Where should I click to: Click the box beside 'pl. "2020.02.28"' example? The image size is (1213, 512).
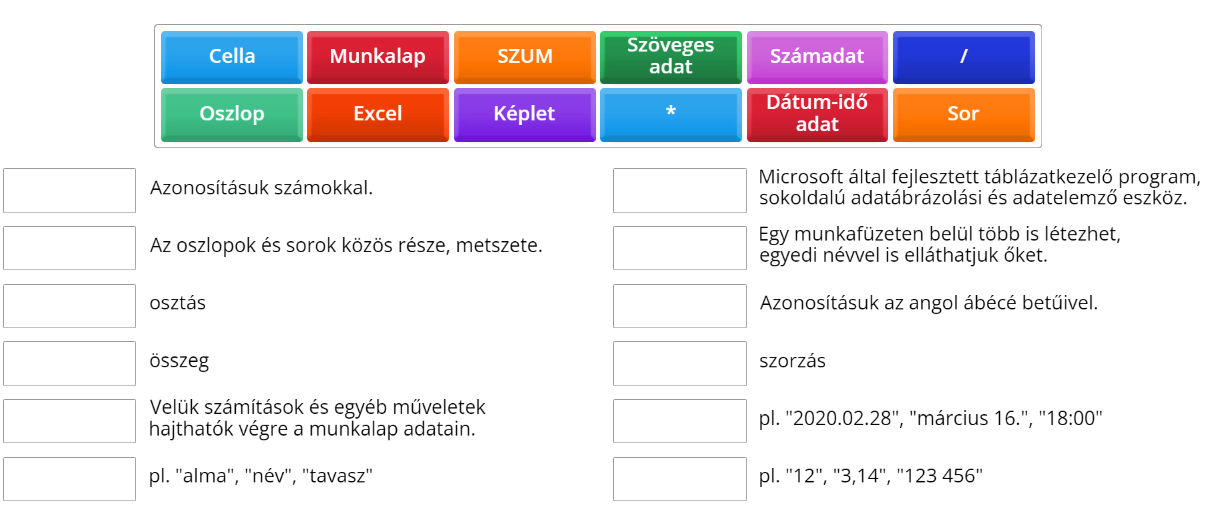pyautogui.click(x=680, y=421)
